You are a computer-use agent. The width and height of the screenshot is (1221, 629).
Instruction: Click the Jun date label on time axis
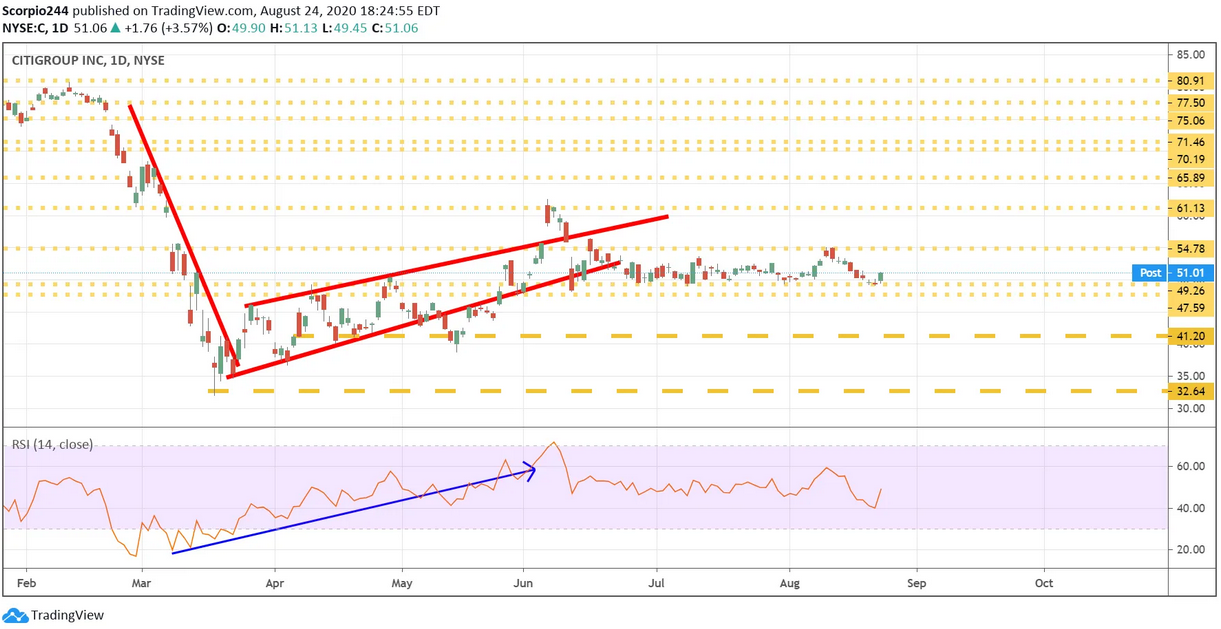coord(522,581)
